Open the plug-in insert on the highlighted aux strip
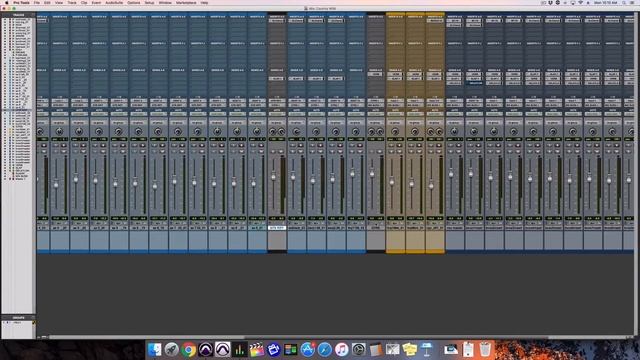 [x=277, y=20]
